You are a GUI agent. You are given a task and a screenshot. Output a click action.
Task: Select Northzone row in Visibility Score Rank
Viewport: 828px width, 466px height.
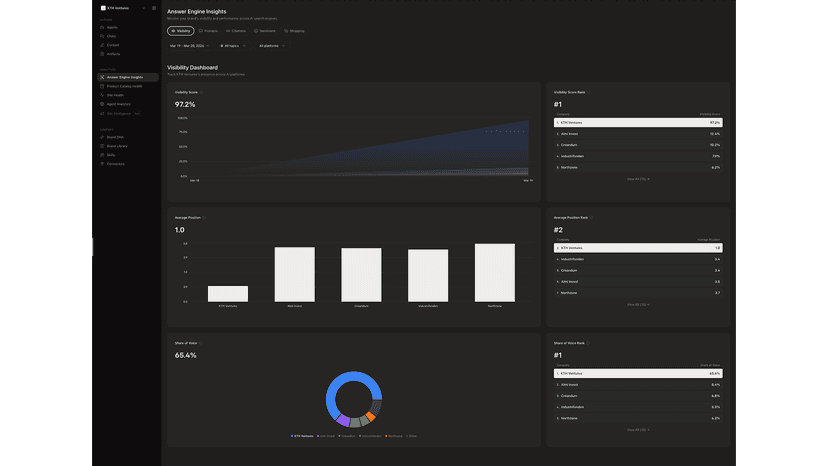(638, 167)
